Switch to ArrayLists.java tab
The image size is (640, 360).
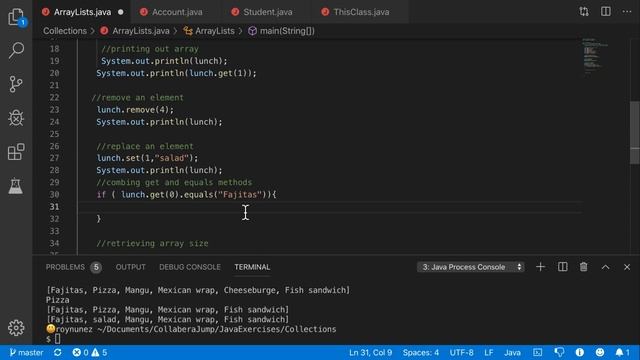[x=82, y=12]
